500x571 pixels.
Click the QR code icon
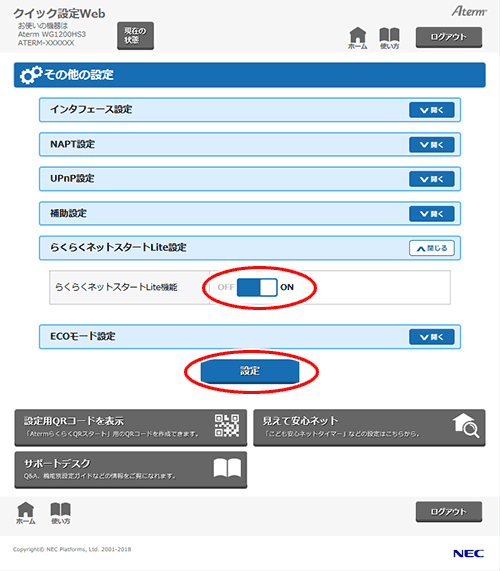coord(227,425)
